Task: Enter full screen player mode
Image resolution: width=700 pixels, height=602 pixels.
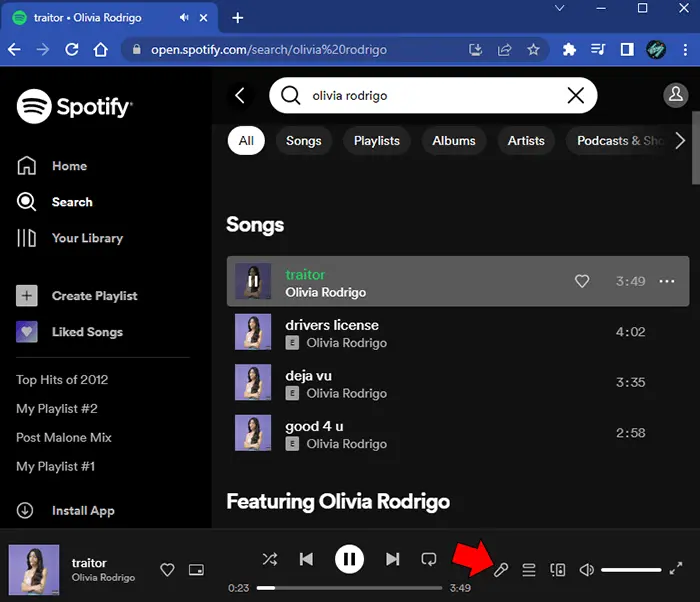Action: pos(676,568)
